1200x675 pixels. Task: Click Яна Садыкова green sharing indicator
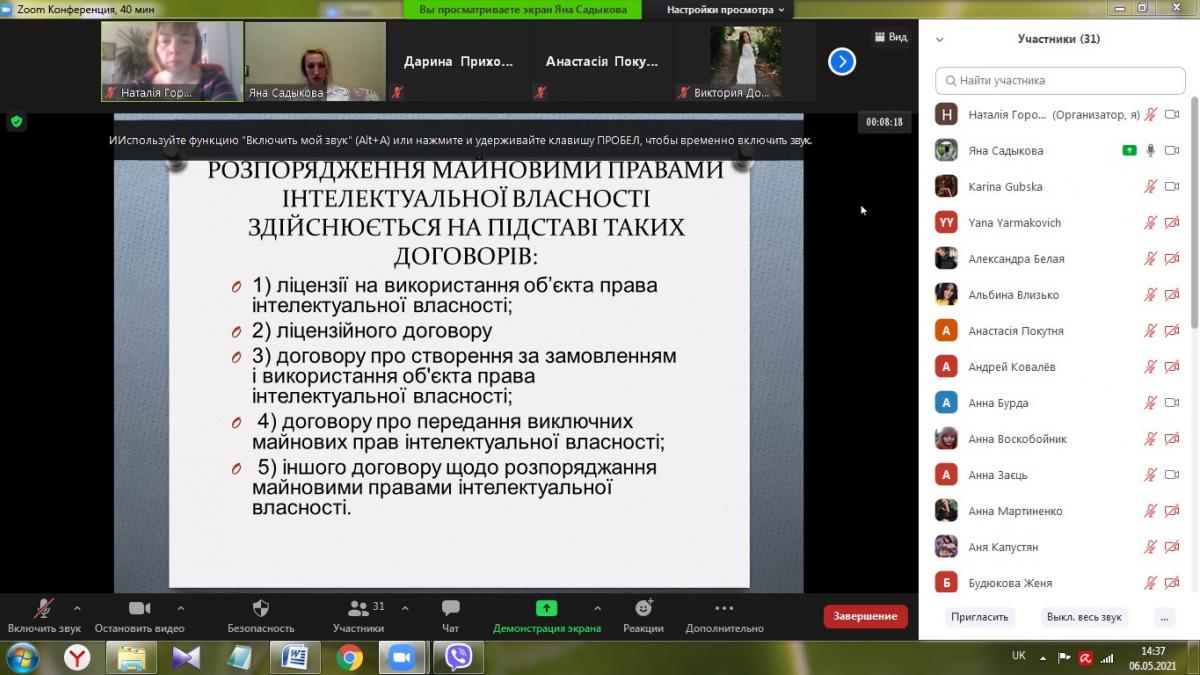click(1129, 151)
